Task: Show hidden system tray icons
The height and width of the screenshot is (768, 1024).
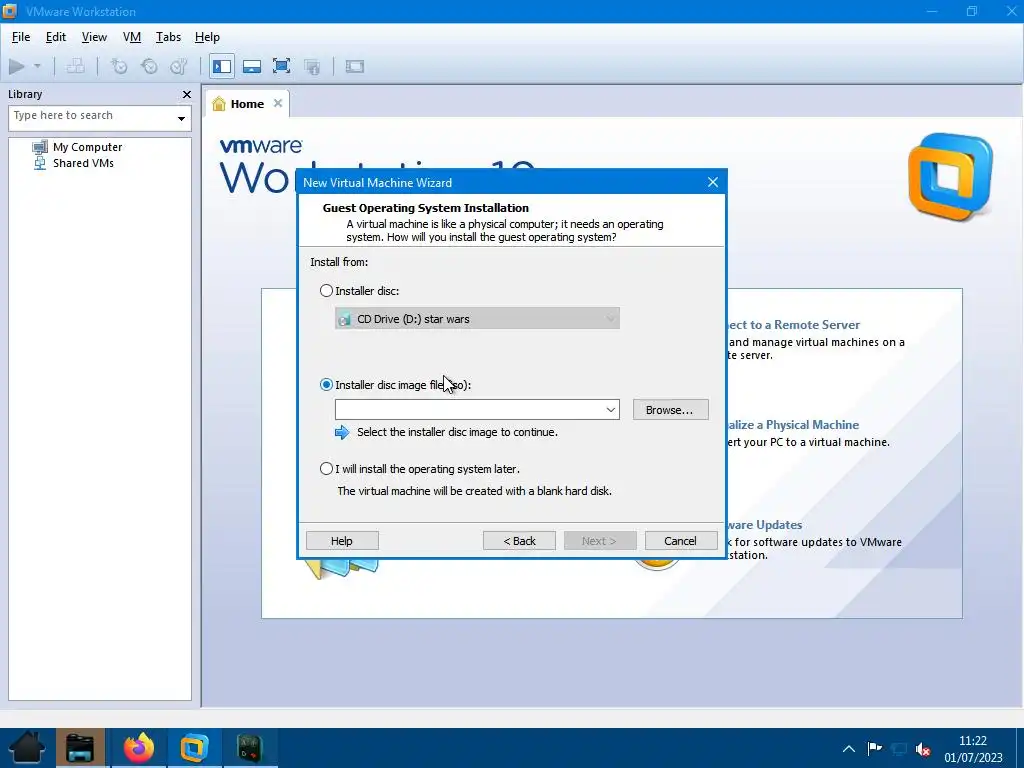Action: [848, 748]
